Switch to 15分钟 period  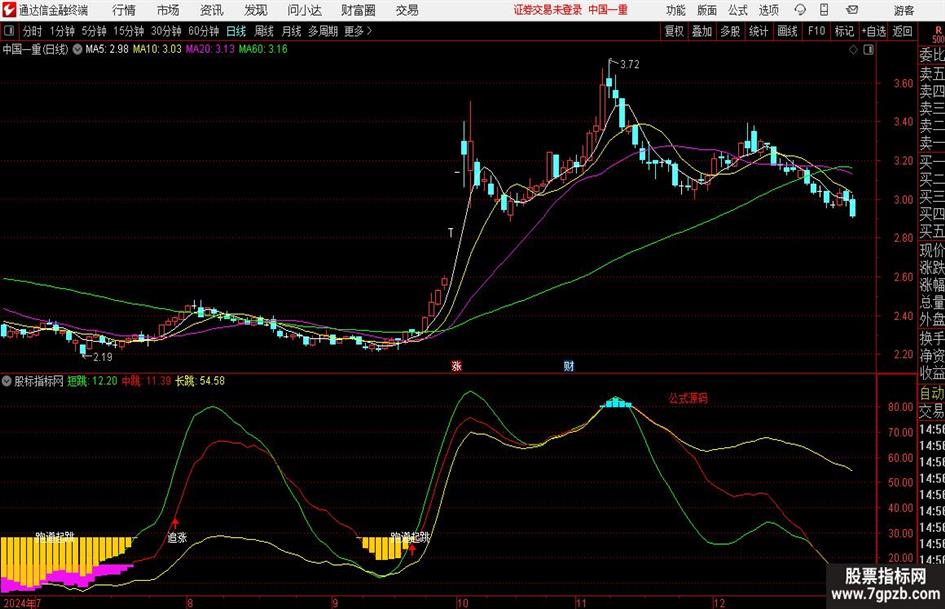pos(129,31)
